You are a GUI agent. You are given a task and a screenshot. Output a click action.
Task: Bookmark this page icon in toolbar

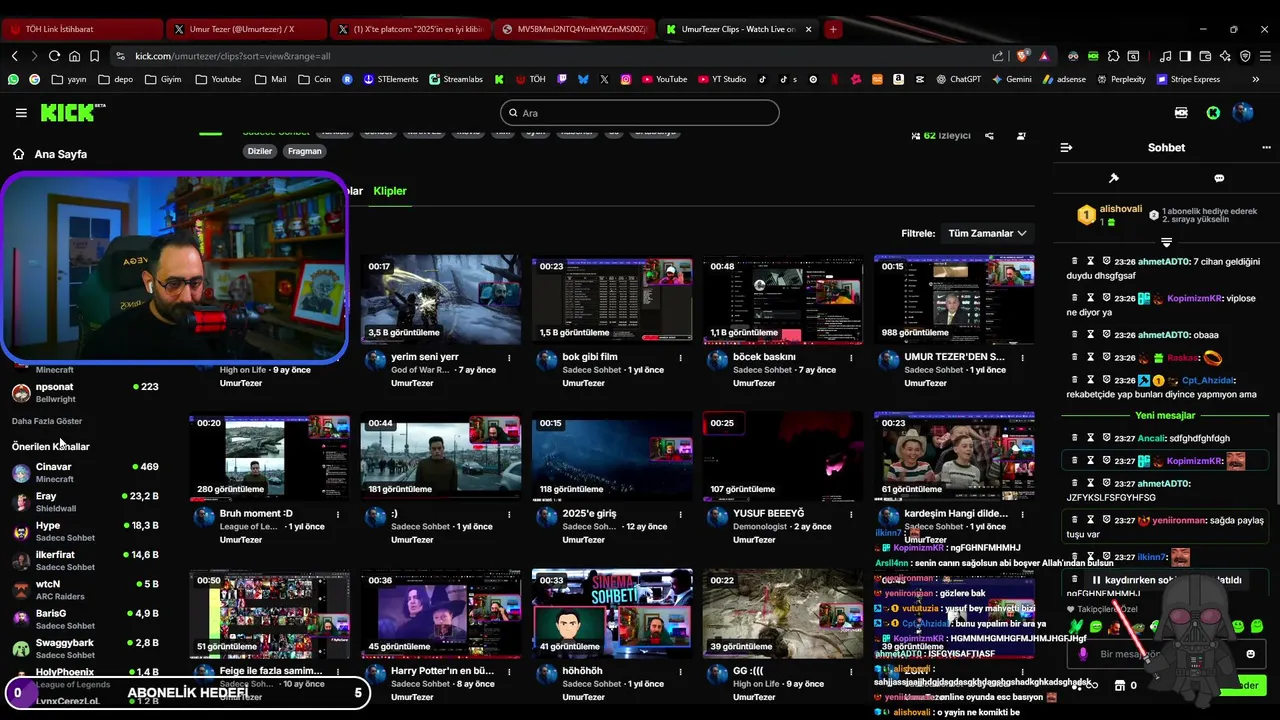(95, 56)
